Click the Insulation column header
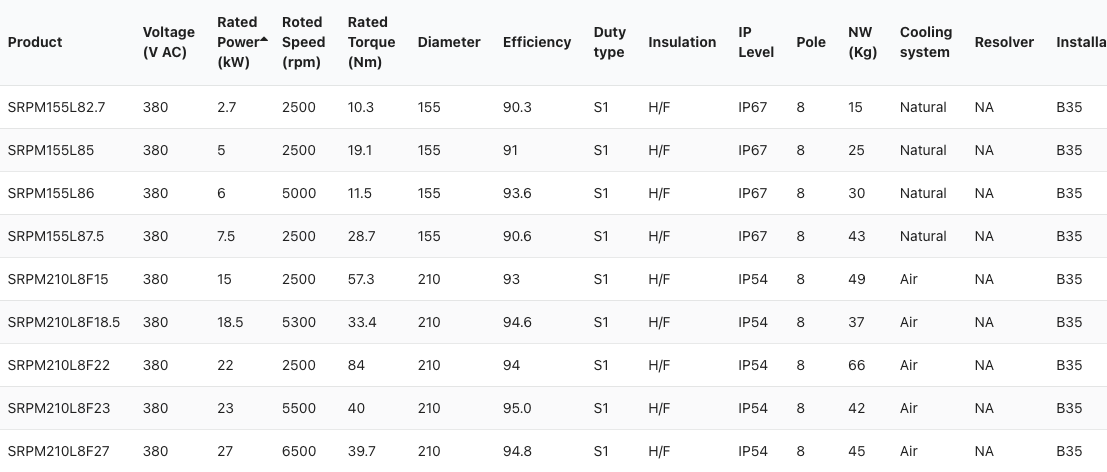This screenshot has width=1107, height=472. 682,42
